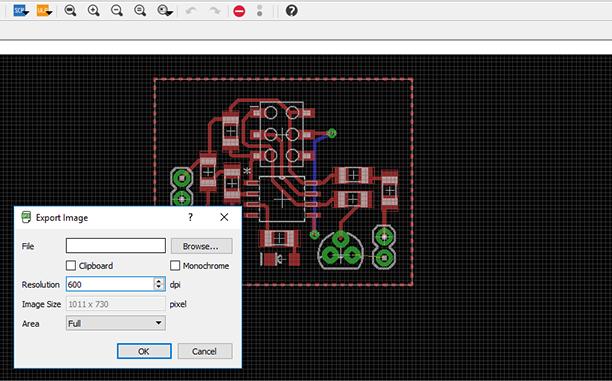The height and width of the screenshot is (381, 612).
Task: Enable the Clipboard checkbox
Action: [71, 265]
